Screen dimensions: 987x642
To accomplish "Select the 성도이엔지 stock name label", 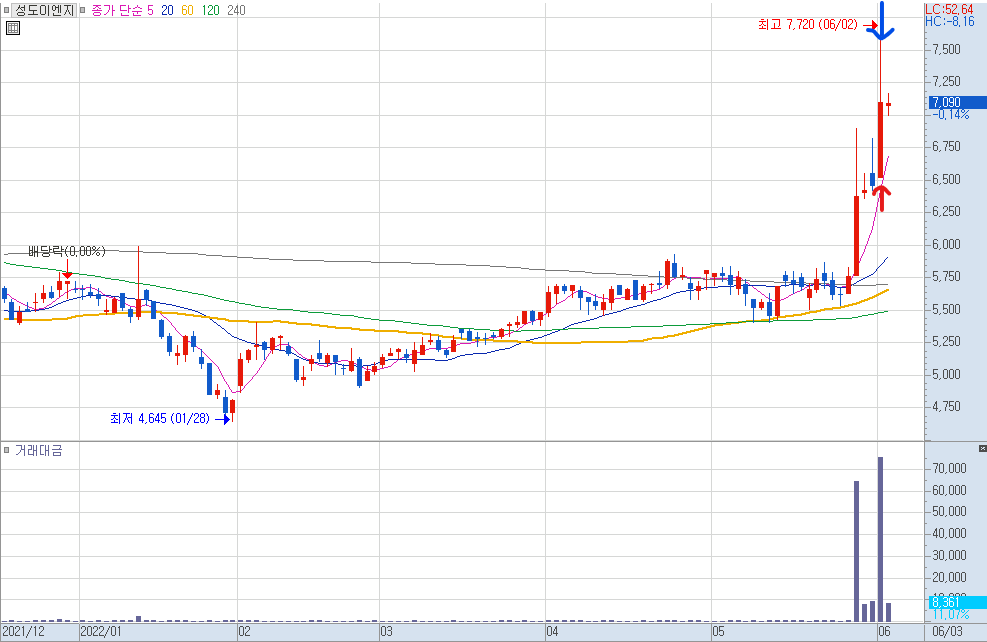I will 44,10.
